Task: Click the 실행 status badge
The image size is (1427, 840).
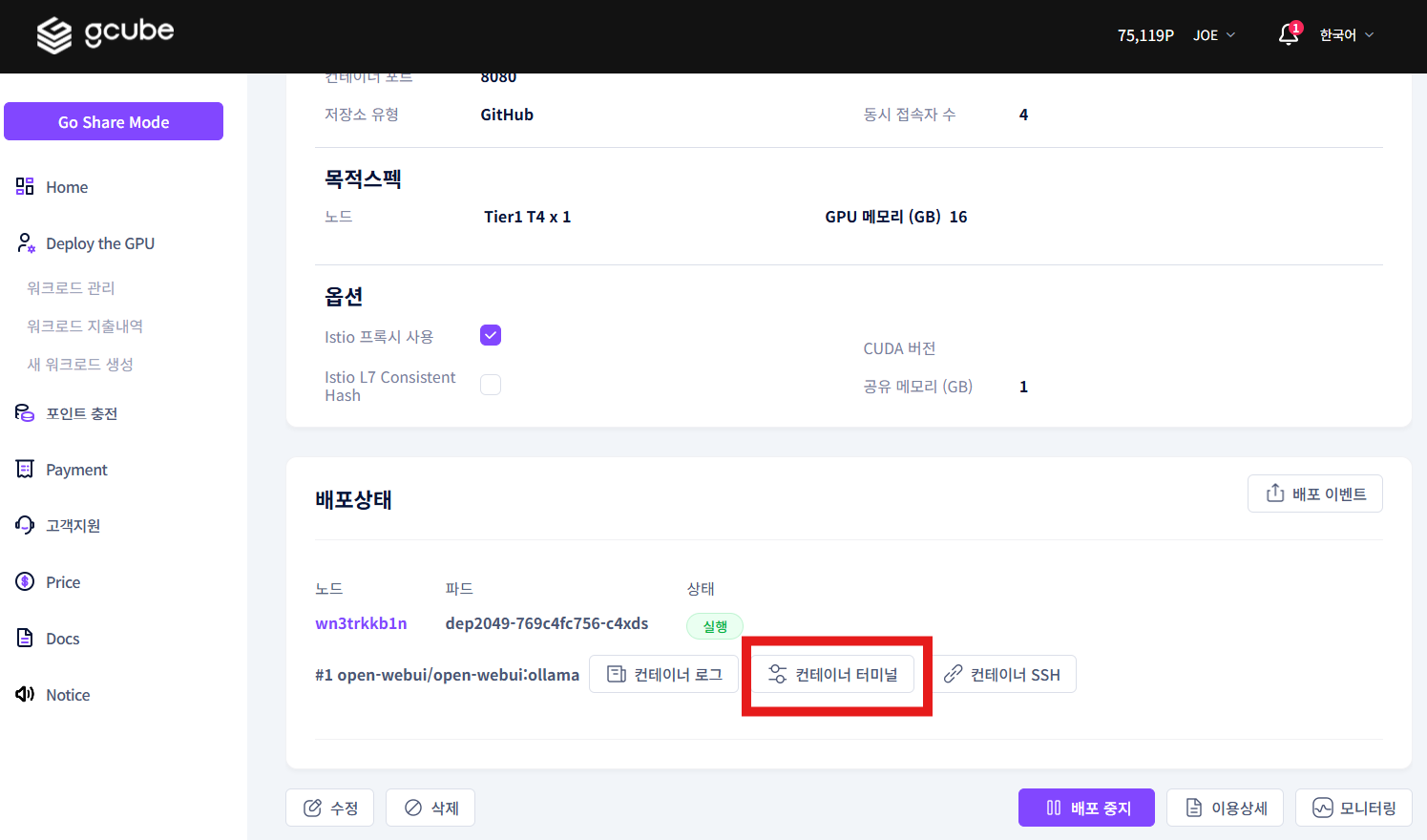Action: [x=714, y=626]
